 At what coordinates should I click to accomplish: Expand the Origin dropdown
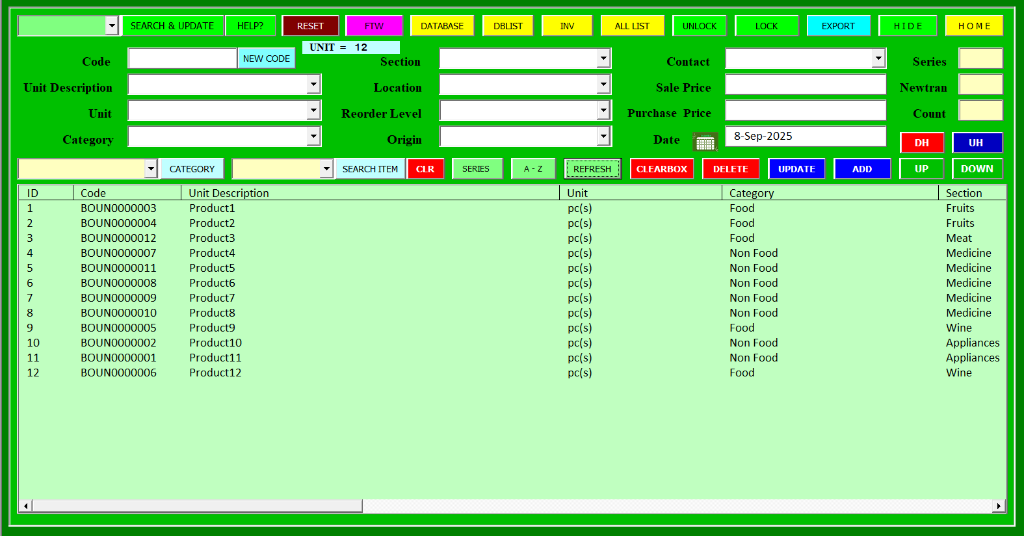tap(603, 136)
